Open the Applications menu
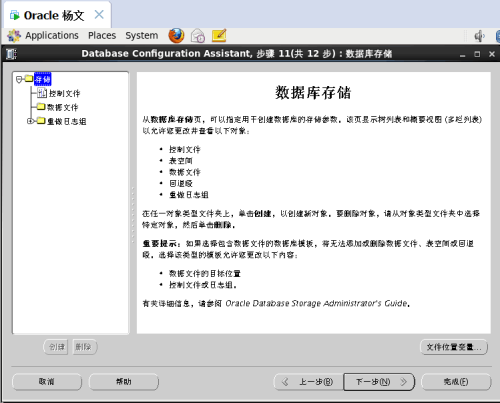 point(52,35)
